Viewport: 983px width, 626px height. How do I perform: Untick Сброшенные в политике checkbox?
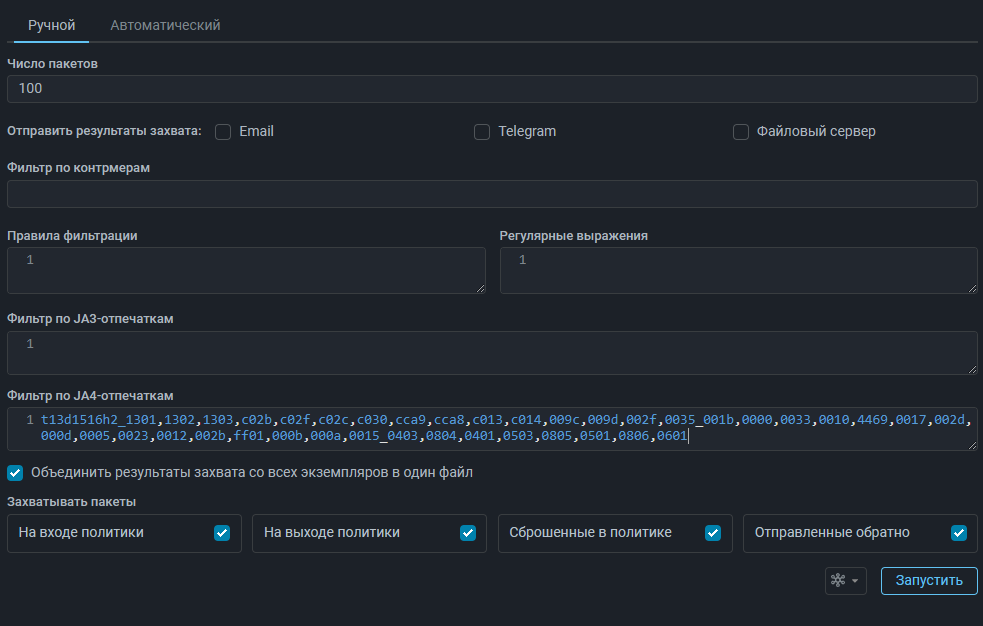point(713,533)
